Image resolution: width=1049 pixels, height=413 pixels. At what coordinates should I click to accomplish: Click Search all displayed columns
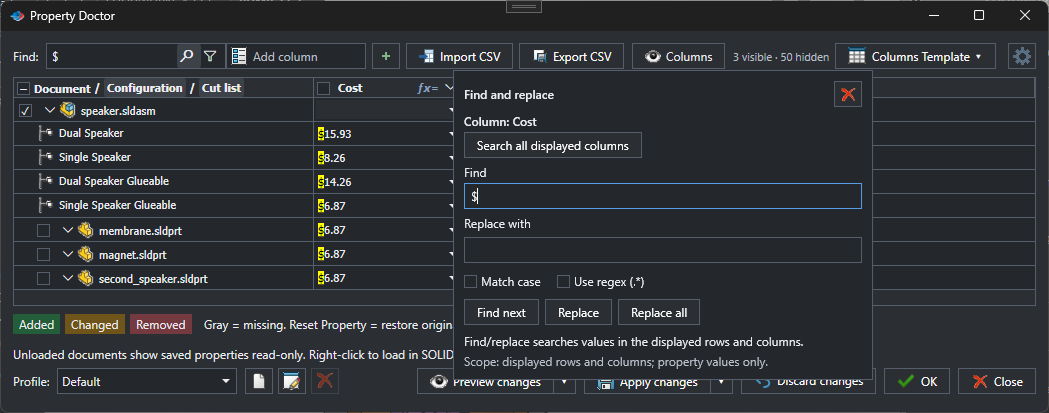(x=553, y=145)
